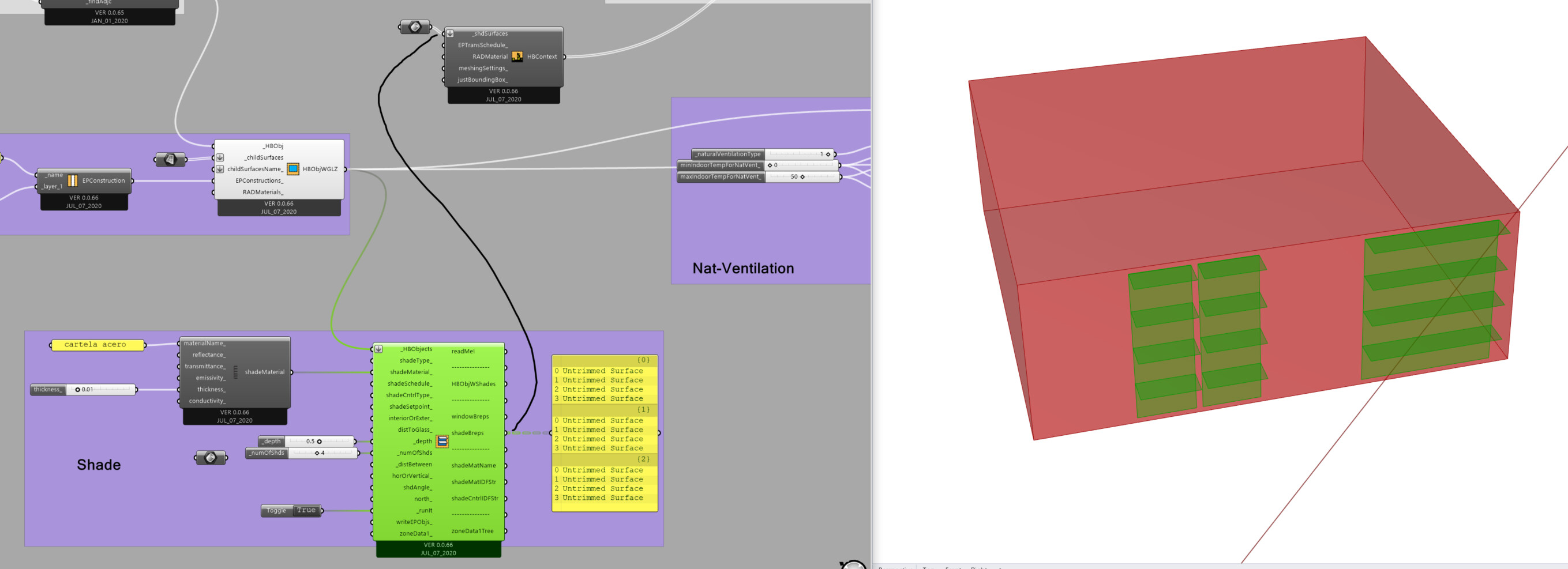Click the minIndoorTempForNatVent_ slider

pos(759,165)
